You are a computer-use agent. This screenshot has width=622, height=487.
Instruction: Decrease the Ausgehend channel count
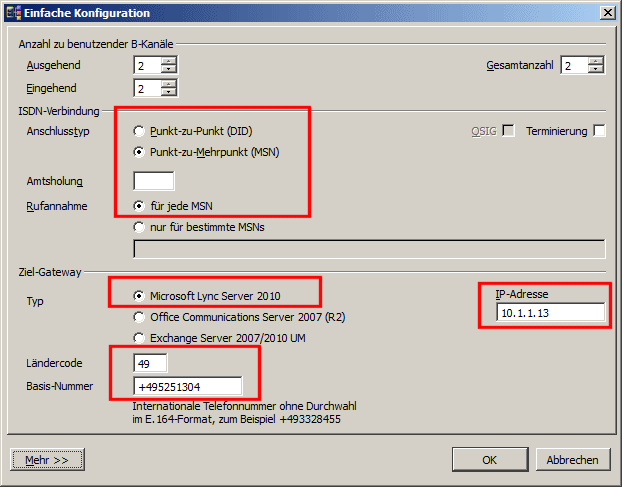[169, 69]
